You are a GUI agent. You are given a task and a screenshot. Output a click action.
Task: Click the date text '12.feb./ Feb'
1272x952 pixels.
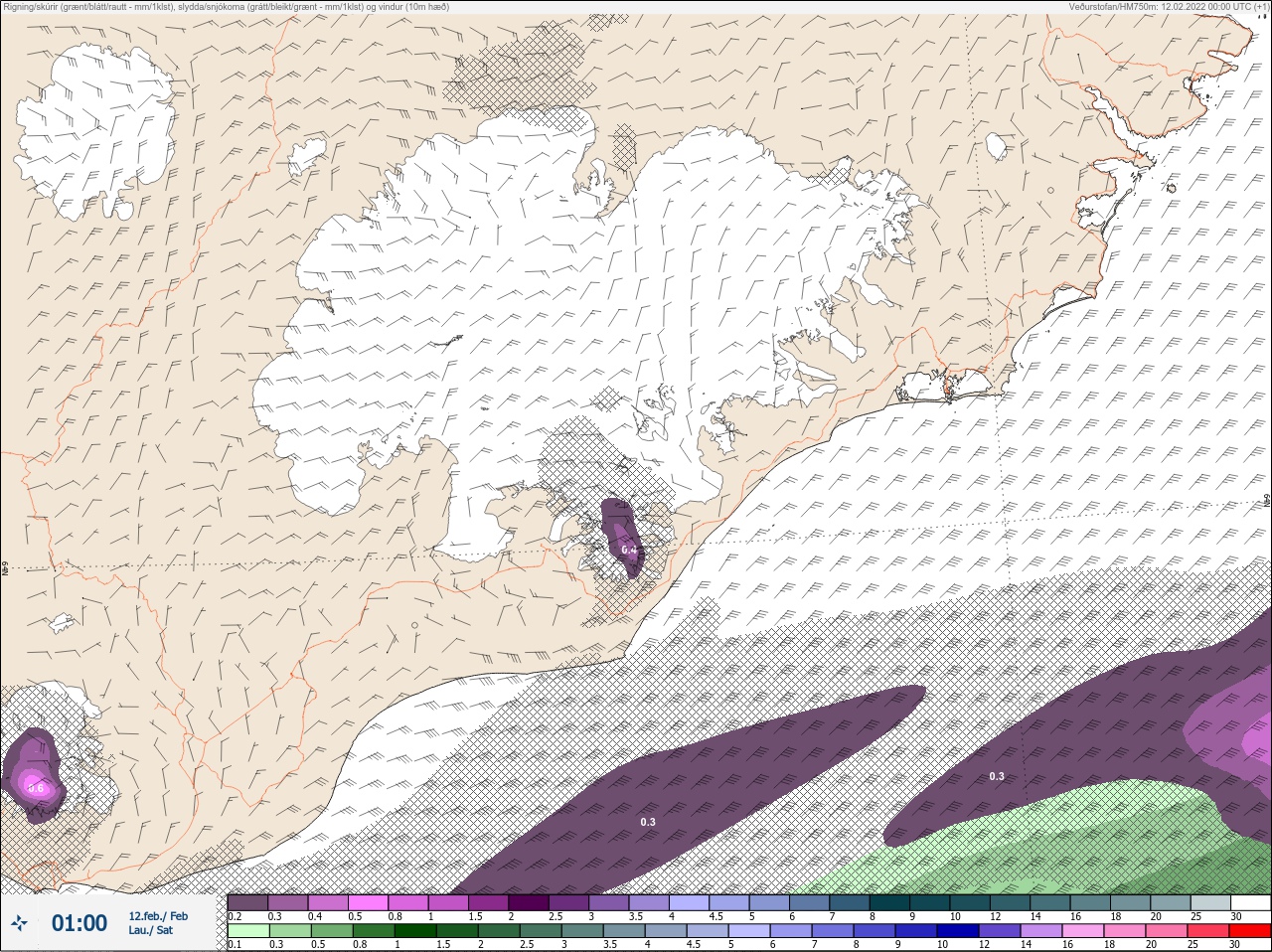point(158,916)
